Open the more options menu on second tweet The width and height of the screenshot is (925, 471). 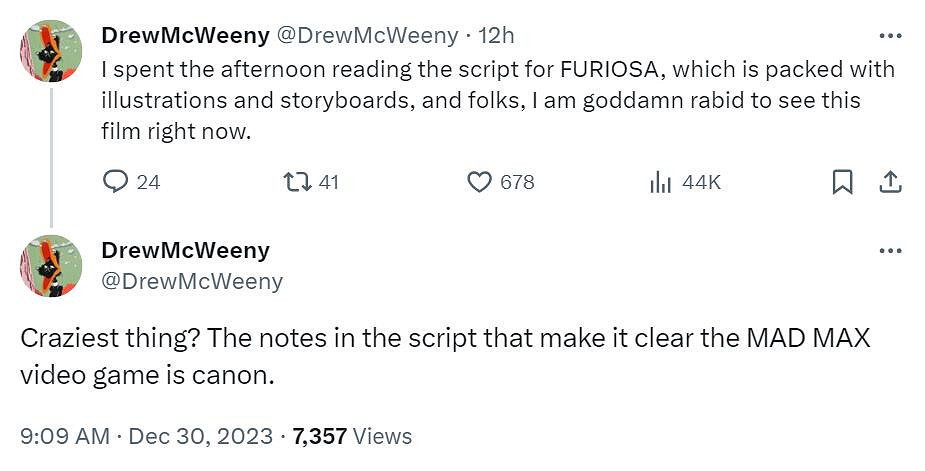tap(890, 250)
